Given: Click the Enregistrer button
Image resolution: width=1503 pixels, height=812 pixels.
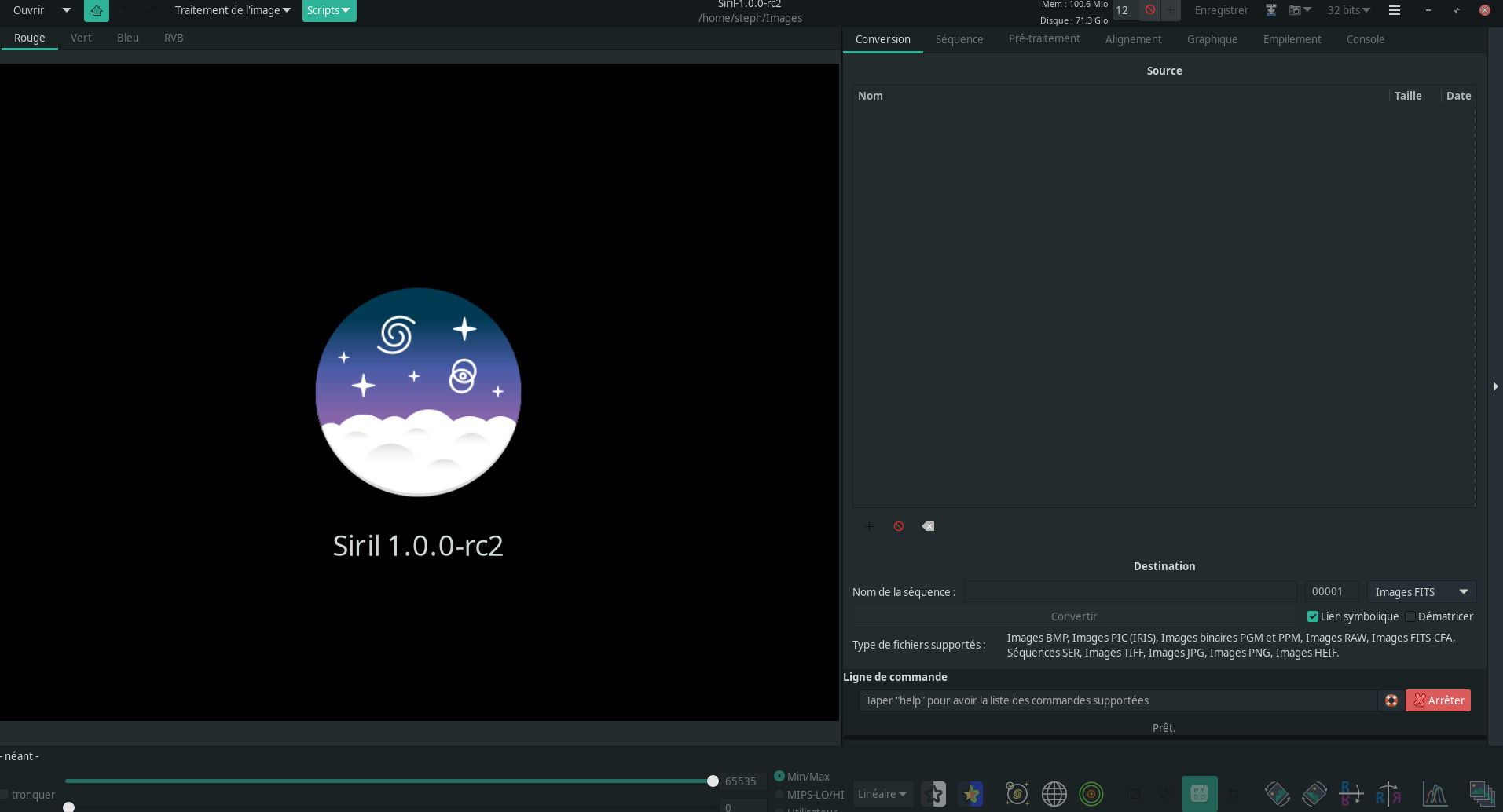Looking at the screenshot, I should point(1222,10).
